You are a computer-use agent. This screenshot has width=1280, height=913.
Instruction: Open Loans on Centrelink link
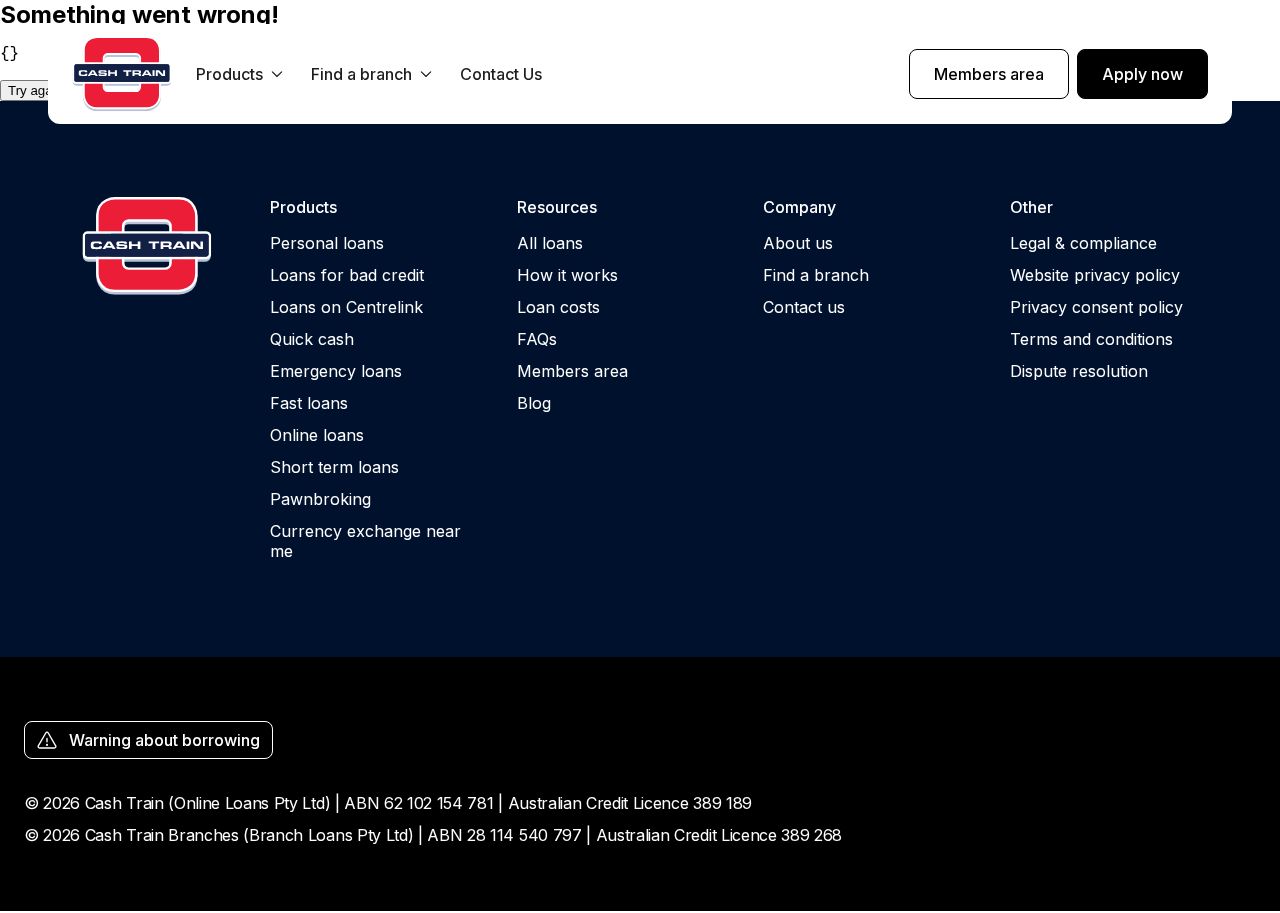(x=346, y=307)
